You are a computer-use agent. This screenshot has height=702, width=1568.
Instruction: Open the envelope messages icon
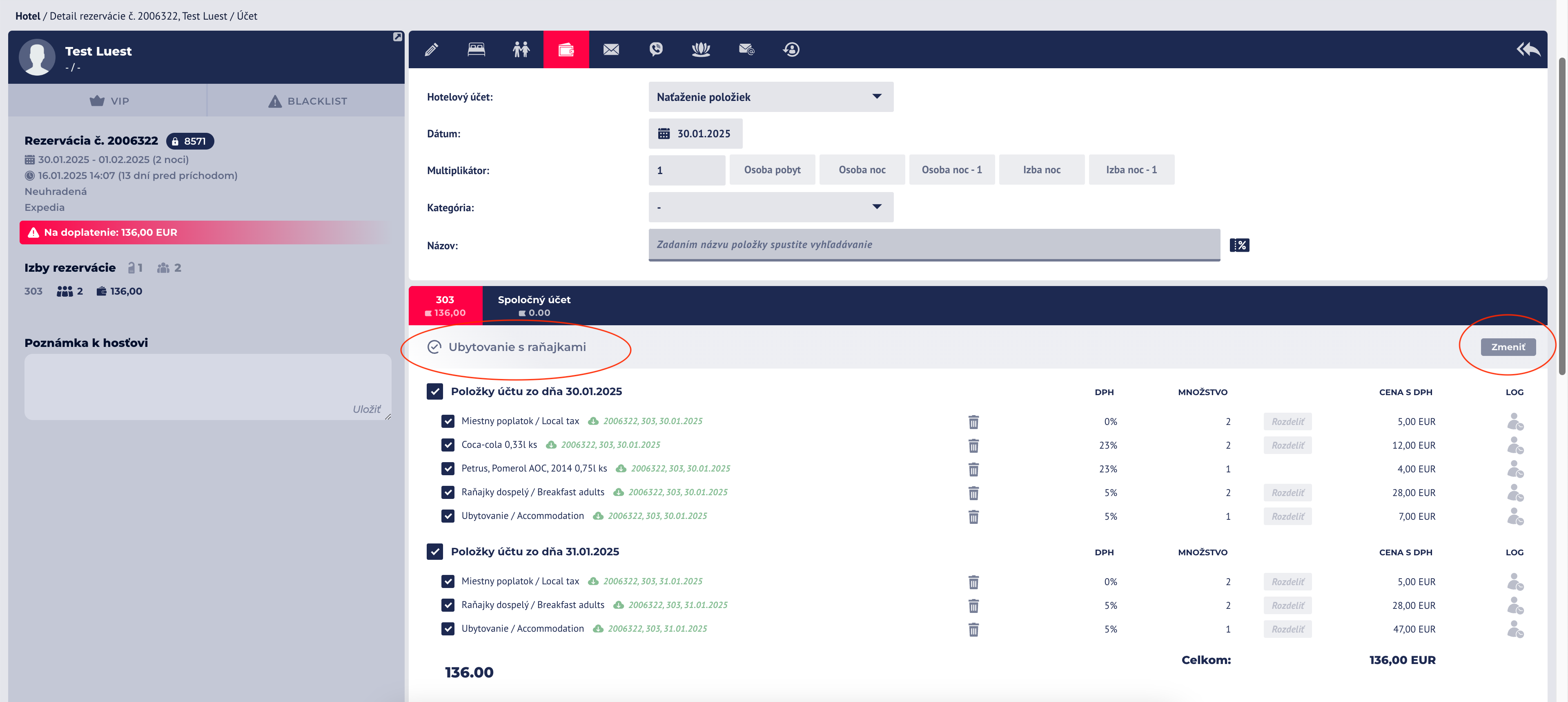point(611,49)
